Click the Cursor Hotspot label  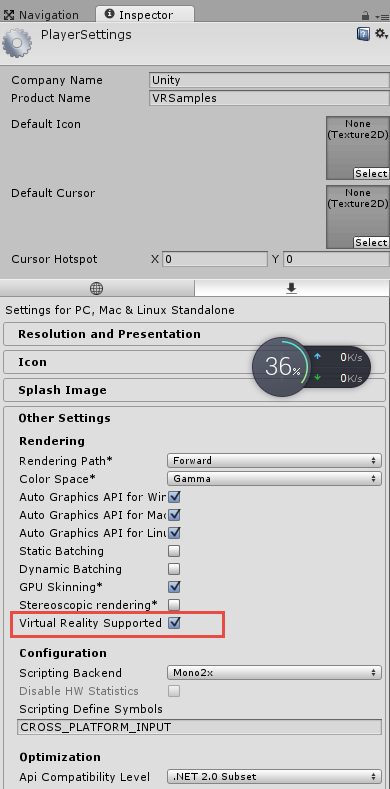[54, 260]
